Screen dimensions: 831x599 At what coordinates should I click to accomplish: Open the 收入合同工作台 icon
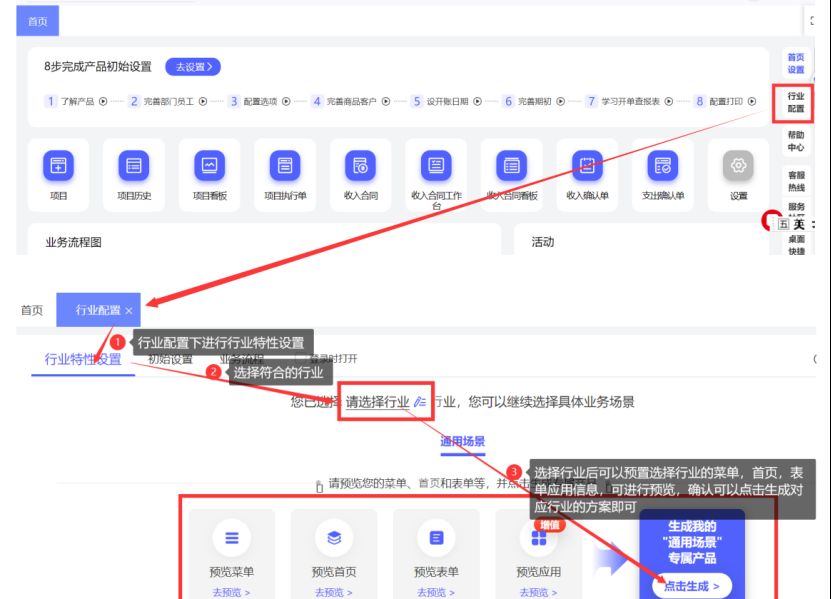(x=436, y=165)
